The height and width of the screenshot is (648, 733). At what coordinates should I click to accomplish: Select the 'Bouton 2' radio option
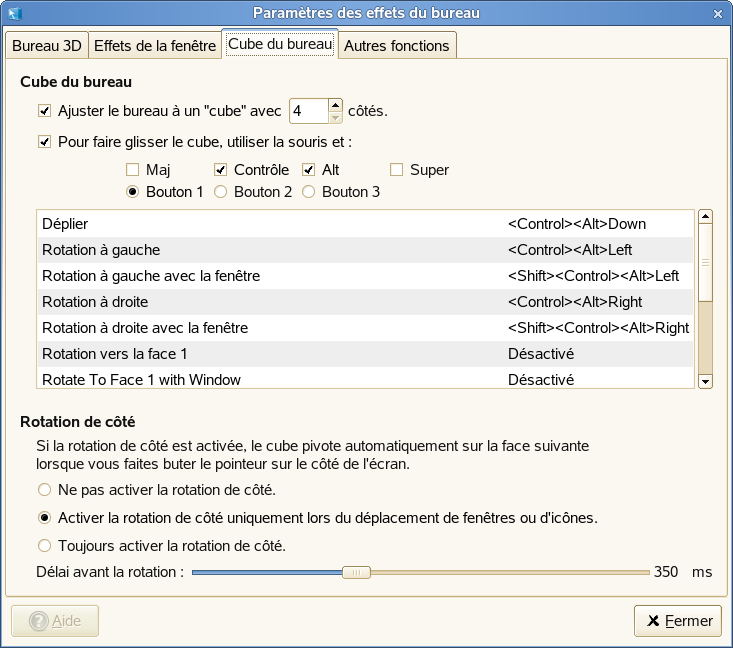point(221,191)
